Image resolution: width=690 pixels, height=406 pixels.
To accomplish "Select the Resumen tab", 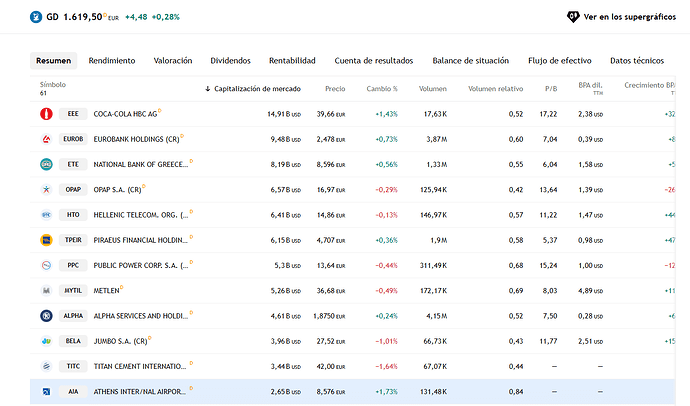I will click(53, 61).
